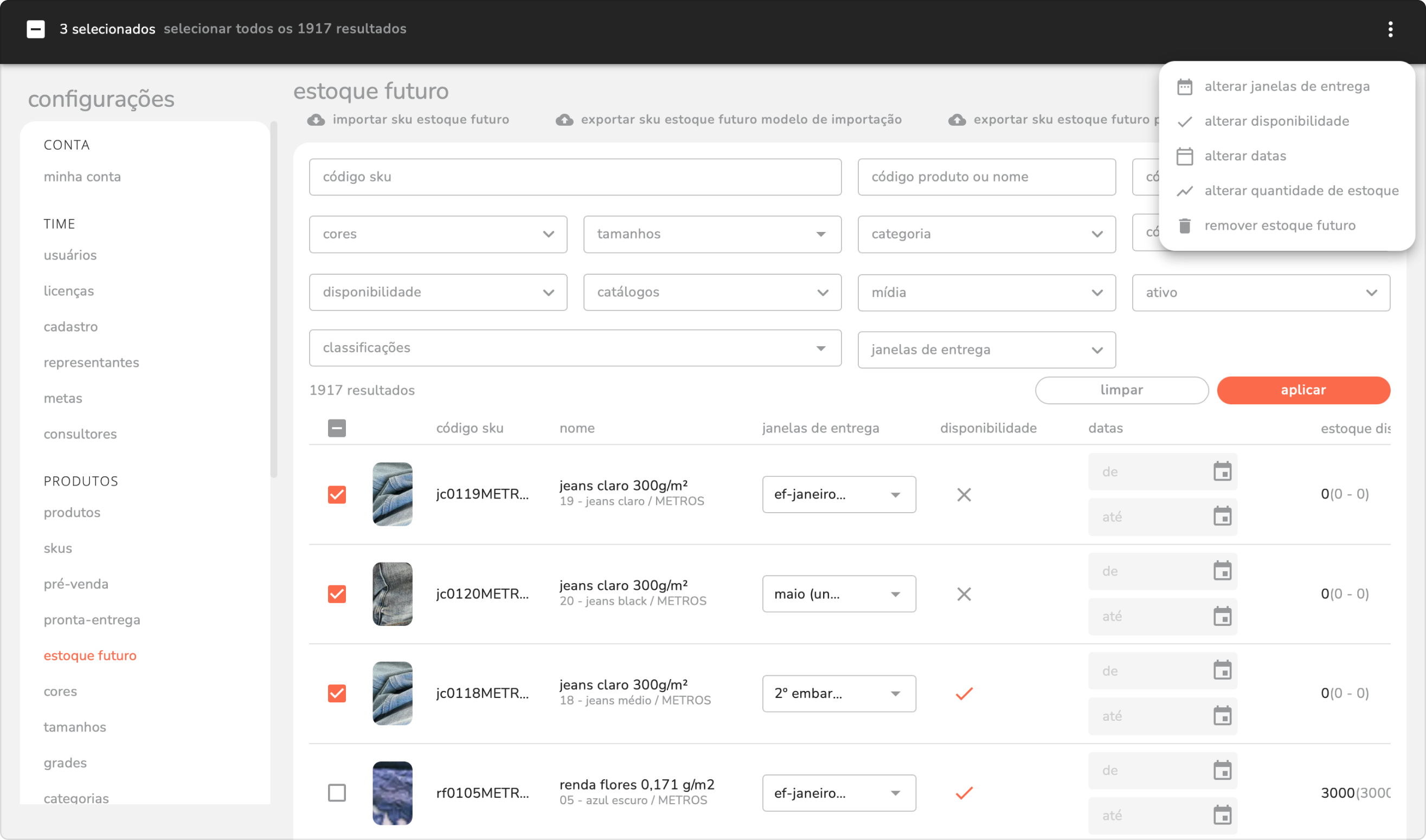This screenshot has width=1426, height=840.
Task: Choose 'alterar disponibilidade' from the menu
Action: tap(1276, 121)
